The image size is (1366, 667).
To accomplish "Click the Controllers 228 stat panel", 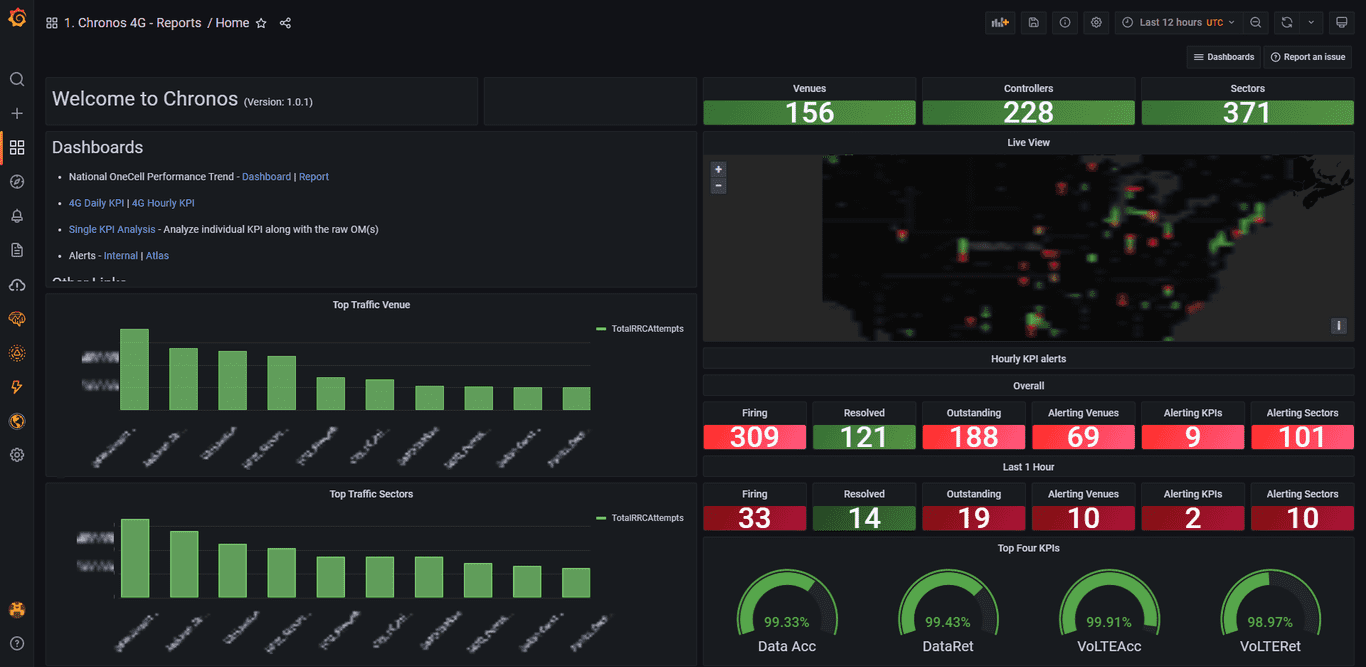I will 1028,103.
